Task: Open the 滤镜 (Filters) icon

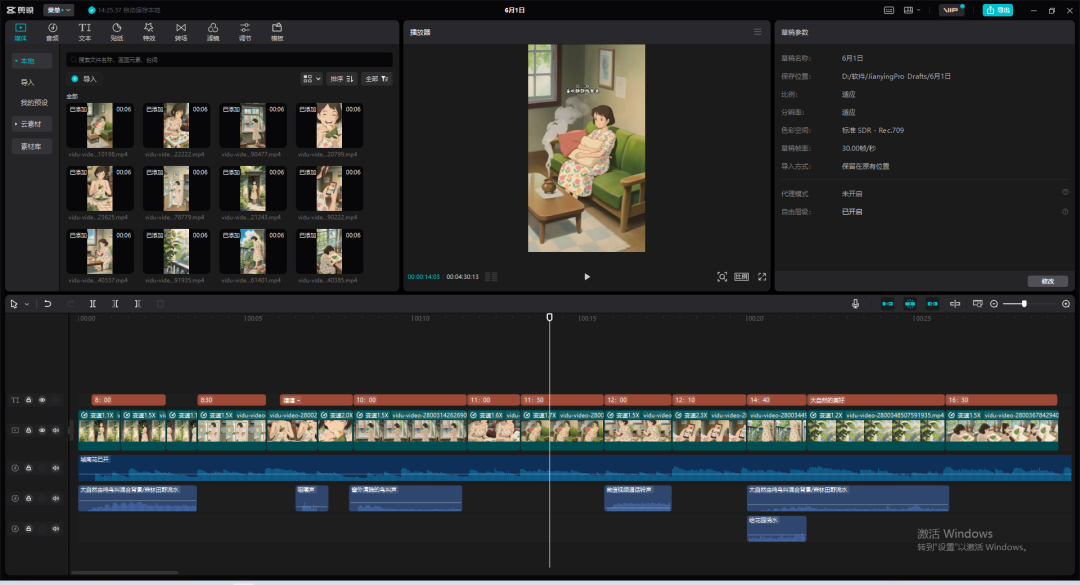Action: coord(213,31)
